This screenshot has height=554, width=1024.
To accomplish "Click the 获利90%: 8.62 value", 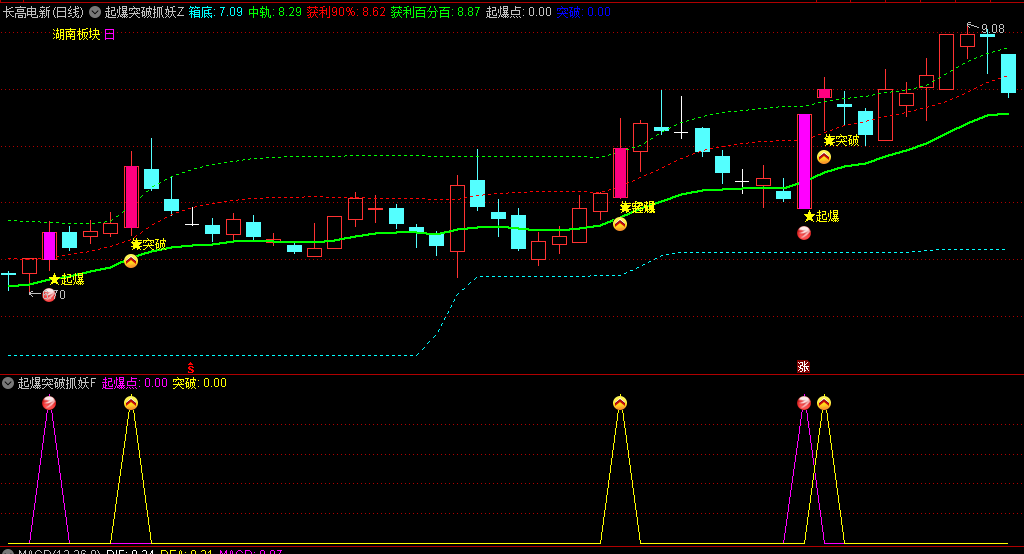I will pyautogui.click(x=346, y=12).
